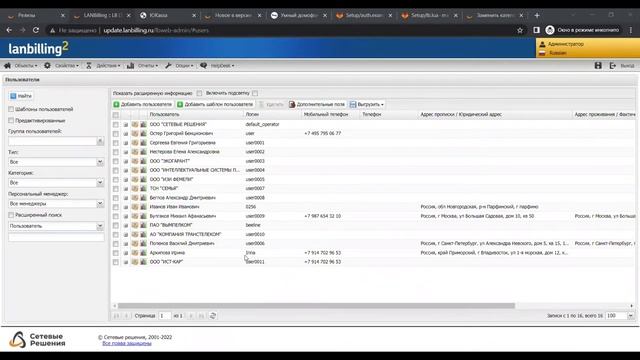
Task: Tick select-all checkbox in table header
Action: [116, 115]
